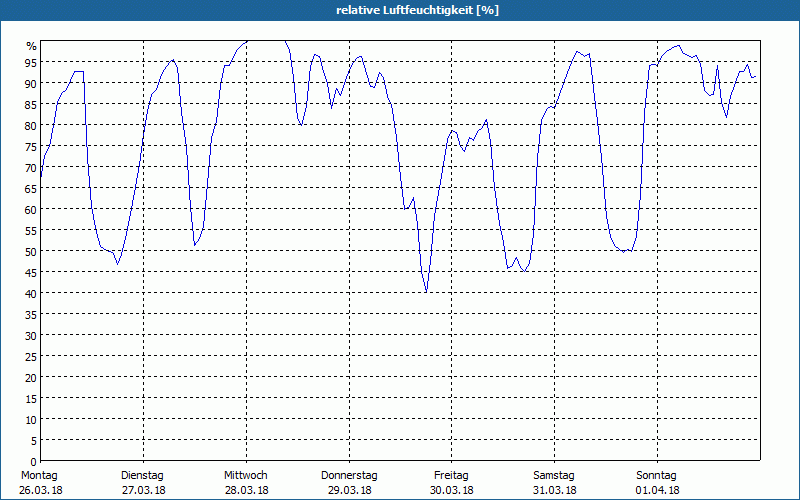
Task: Select the 45 y-axis label
Action: coord(32,272)
